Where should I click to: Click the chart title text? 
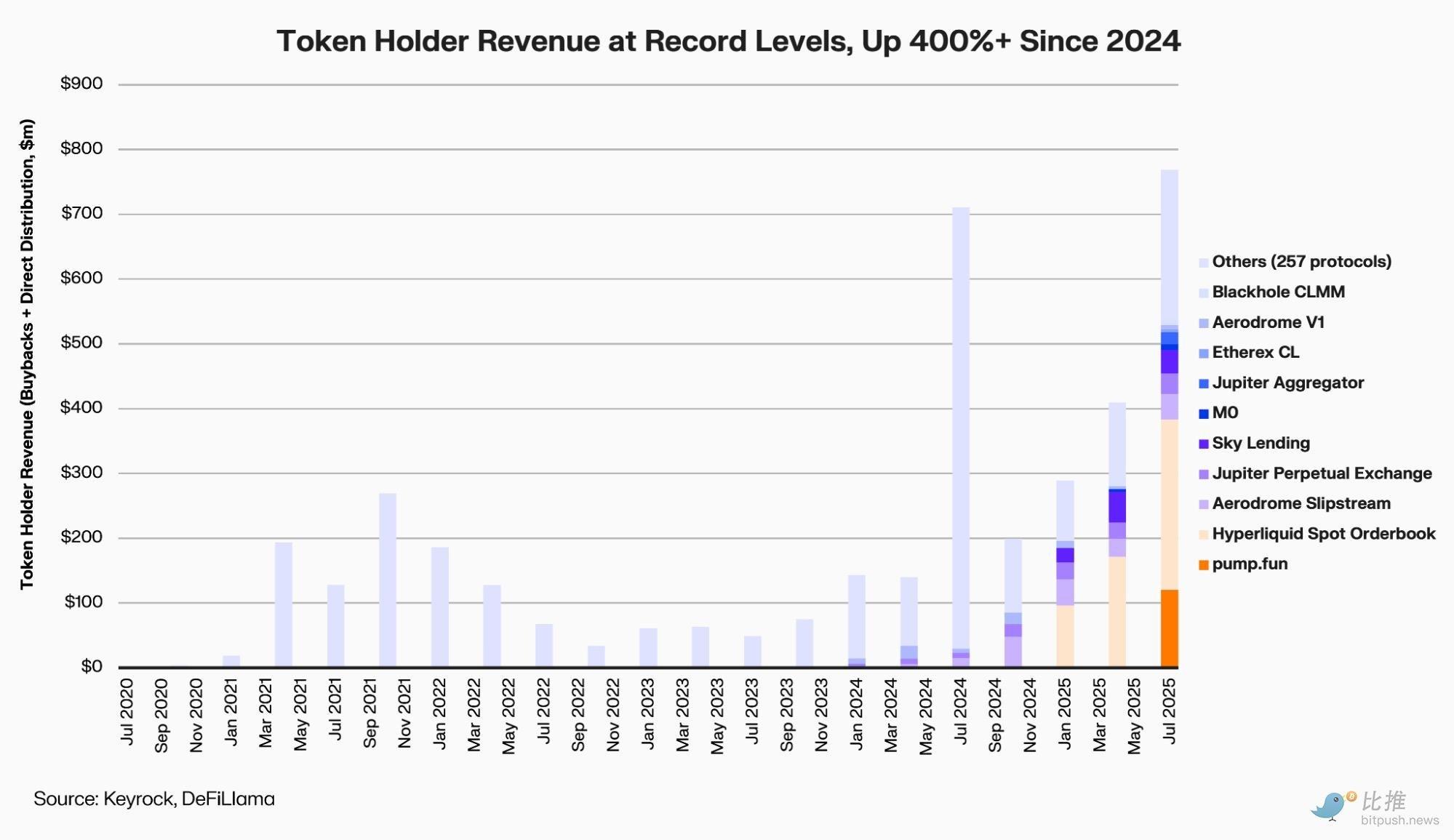[728, 41]
